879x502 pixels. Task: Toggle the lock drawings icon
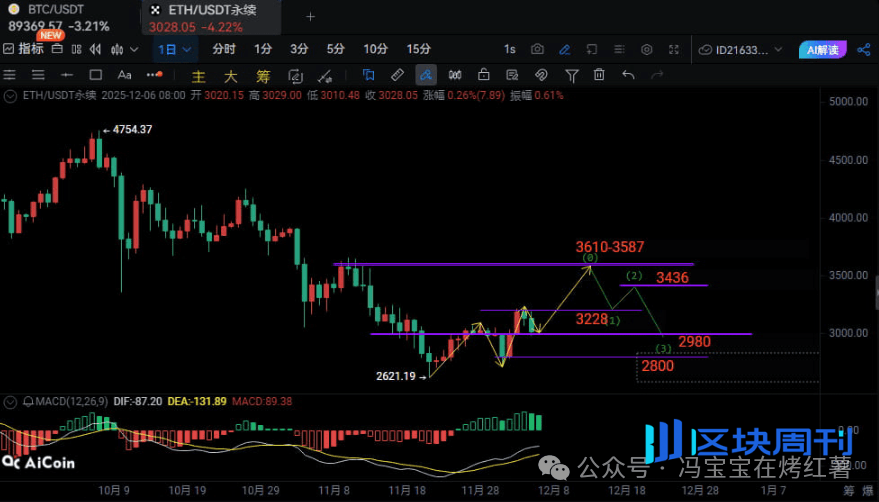[484, 74]
